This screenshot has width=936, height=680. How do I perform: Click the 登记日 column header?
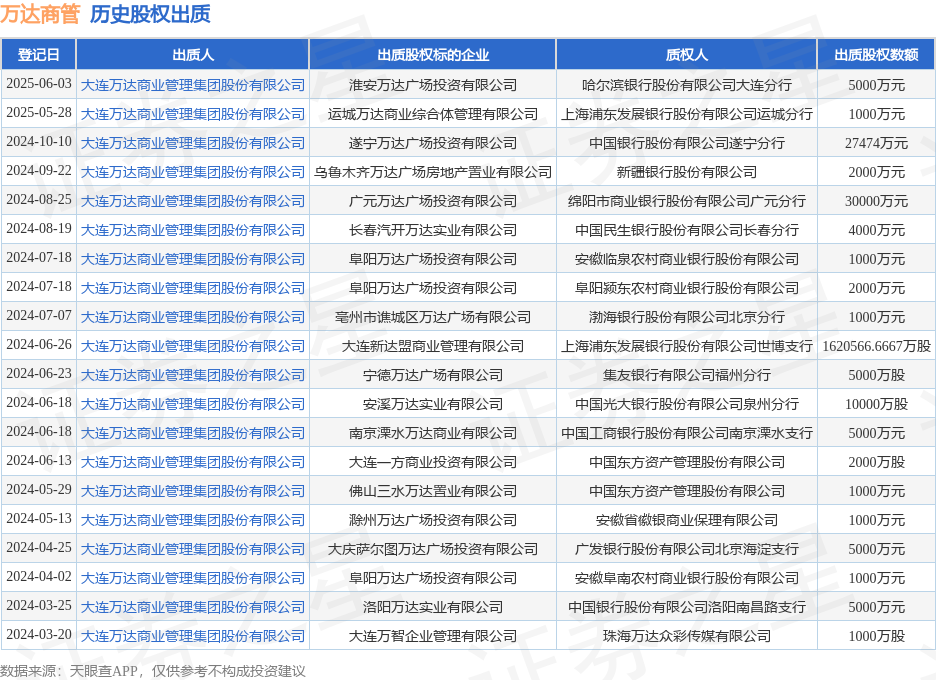click(39, 55)
